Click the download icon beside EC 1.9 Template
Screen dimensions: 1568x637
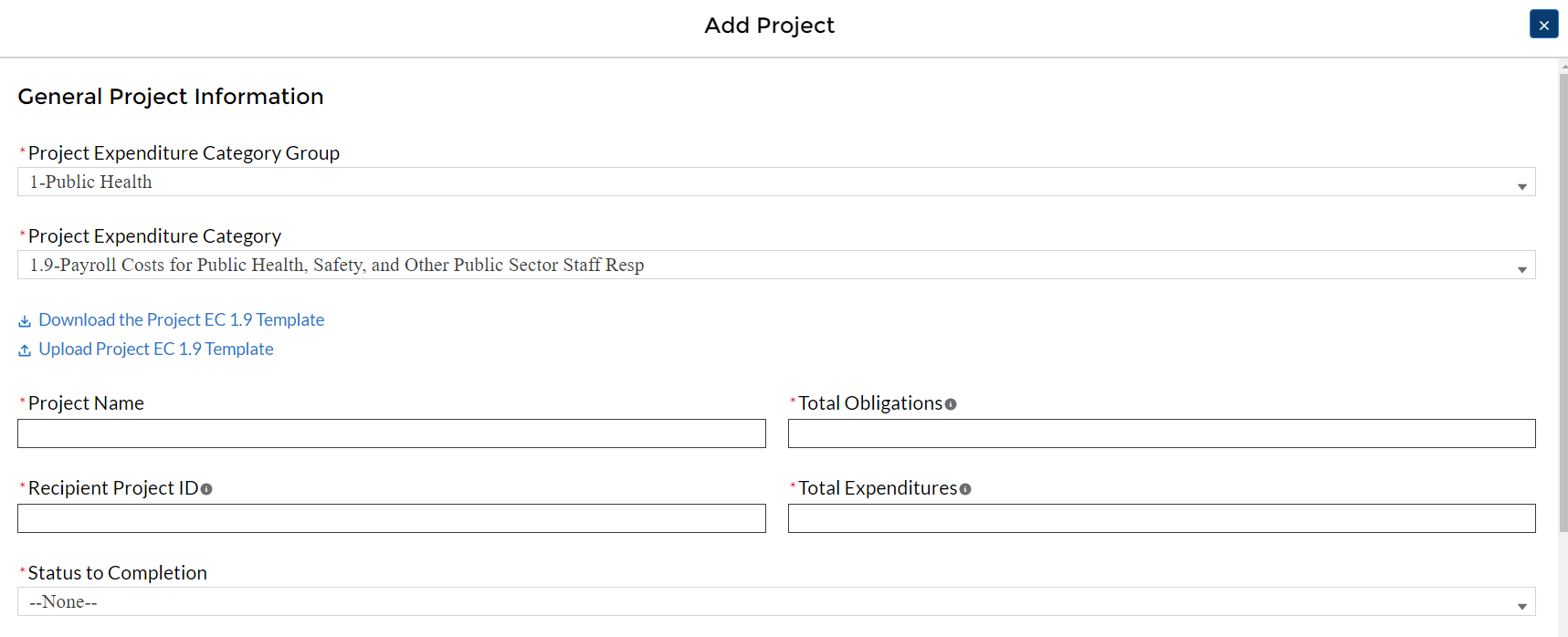tap(25, 321)
